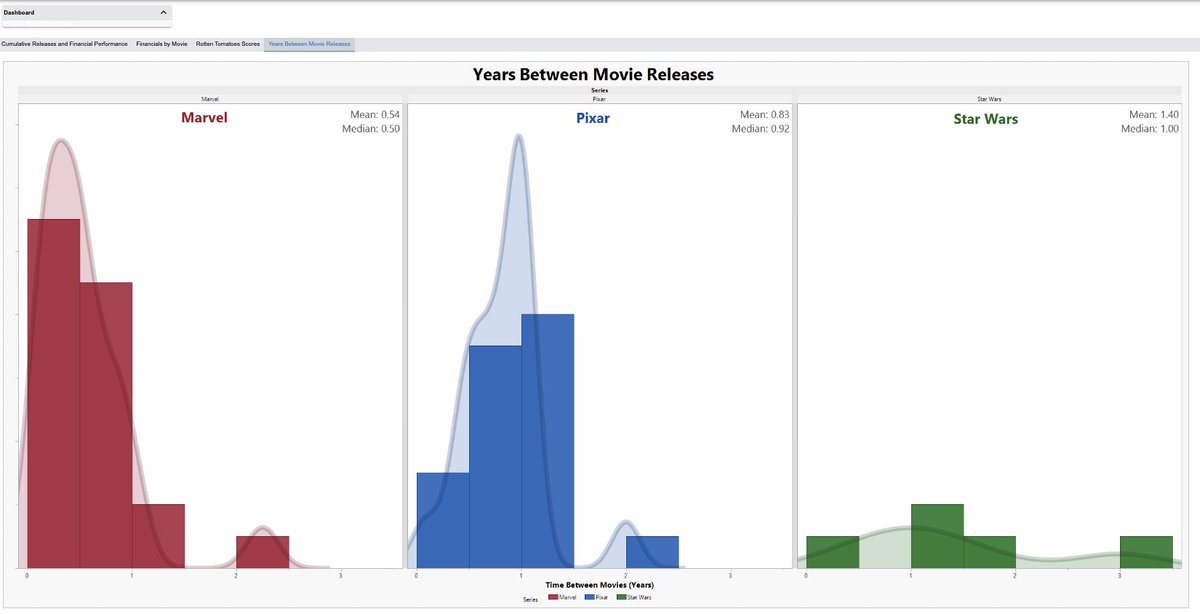
Task: Click the 'Years Between Movie Releases' chart title
Action: (593, 75)
